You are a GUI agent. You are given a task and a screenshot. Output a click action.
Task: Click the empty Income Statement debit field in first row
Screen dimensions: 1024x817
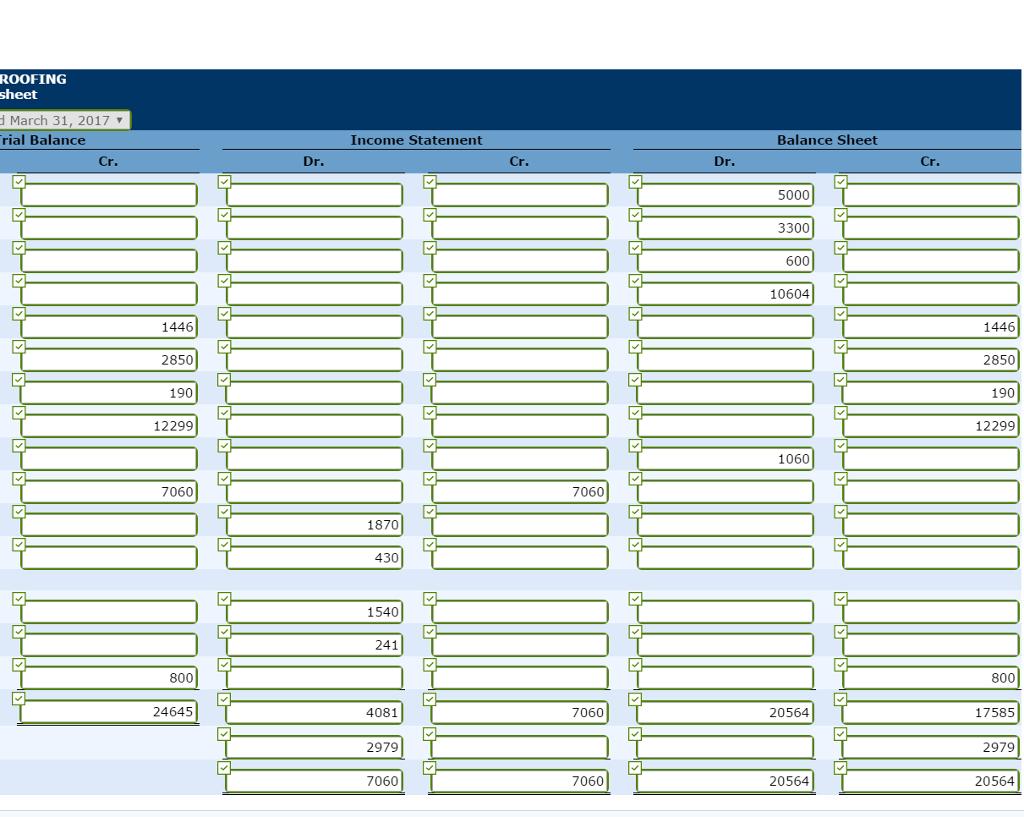pos(314,195)
